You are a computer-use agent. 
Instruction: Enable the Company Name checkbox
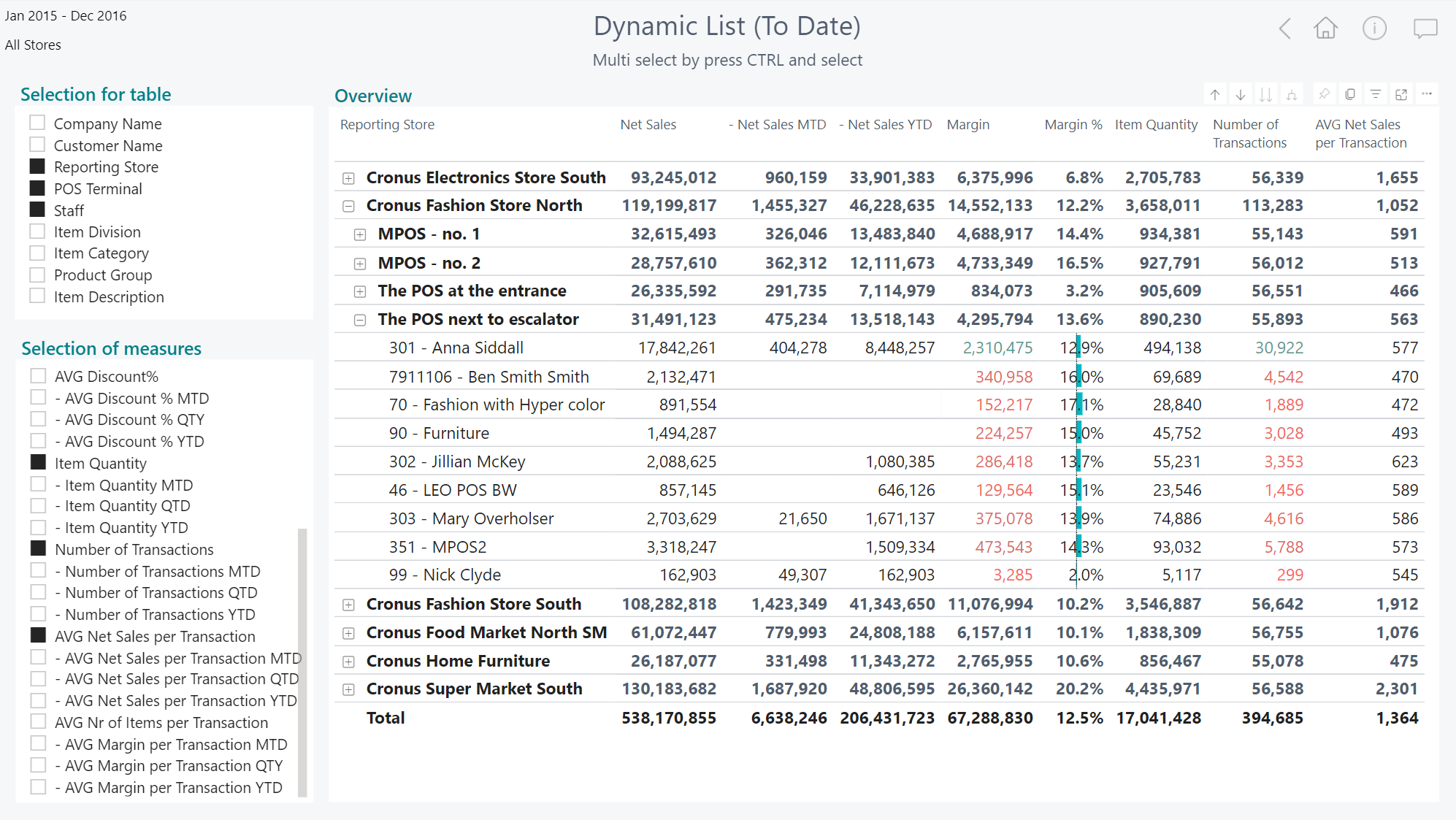point(37,123)
